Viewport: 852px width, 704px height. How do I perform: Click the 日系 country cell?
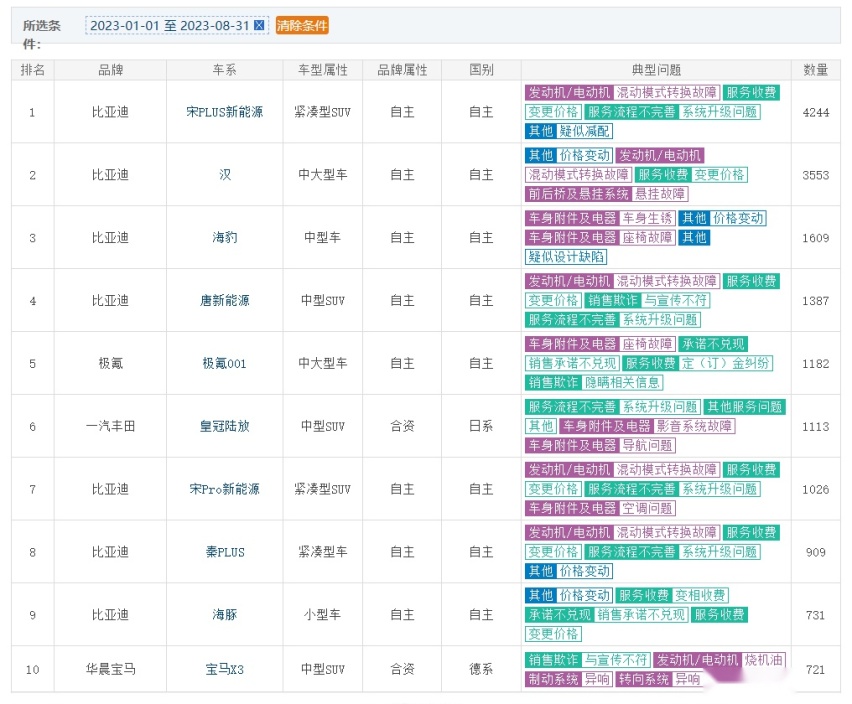[x=481, y=426]
